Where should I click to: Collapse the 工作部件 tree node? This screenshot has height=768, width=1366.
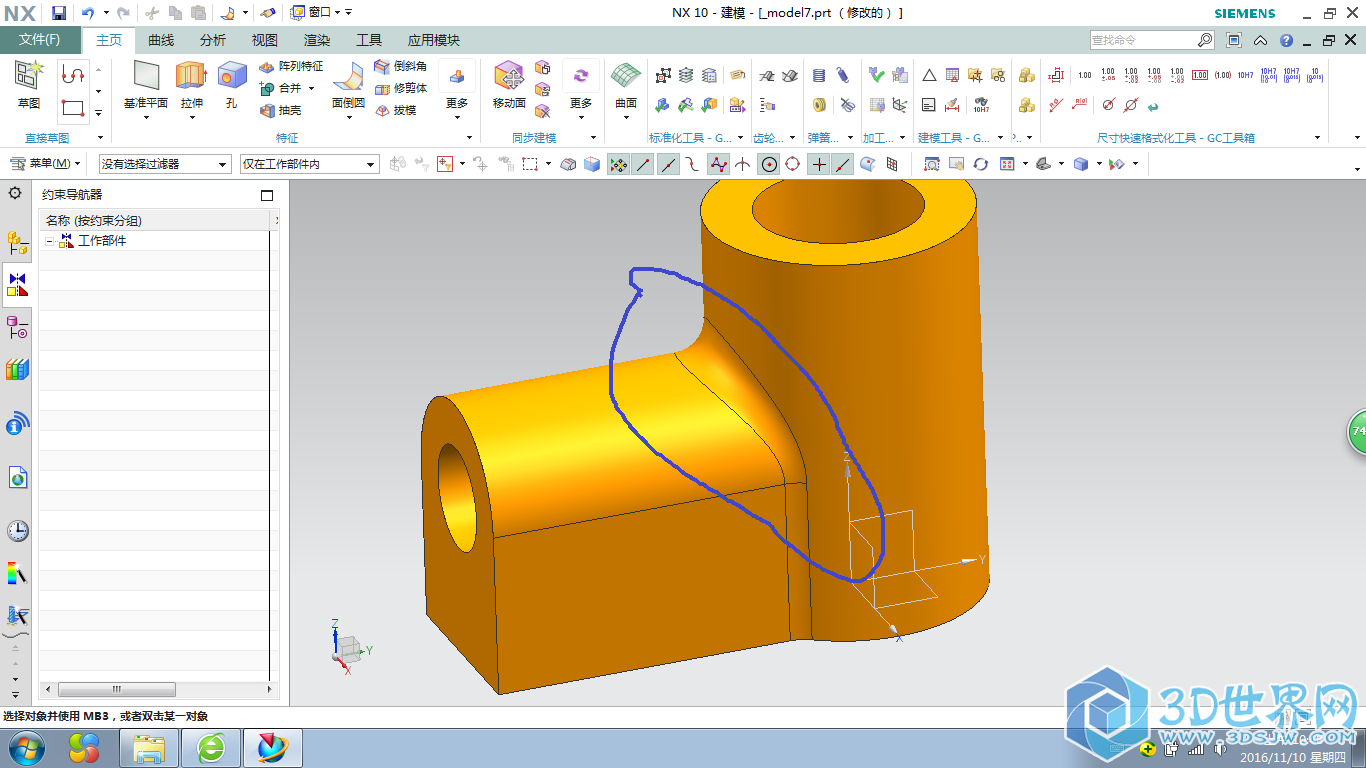(48, 241)
